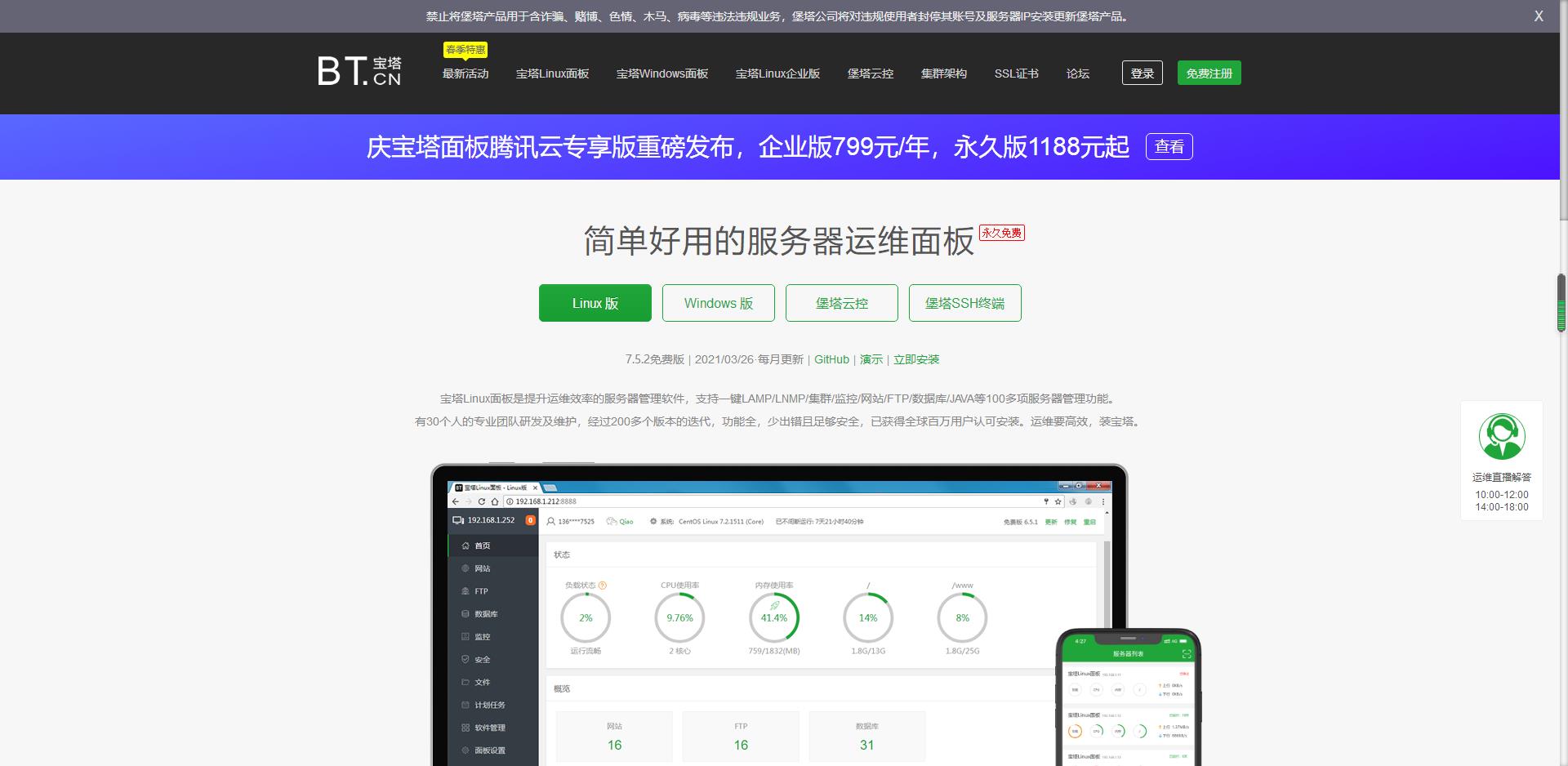Click the FTP icon in demo sidebar
The height and width of the screenshot is (766, 1568).
pos(465,591)
